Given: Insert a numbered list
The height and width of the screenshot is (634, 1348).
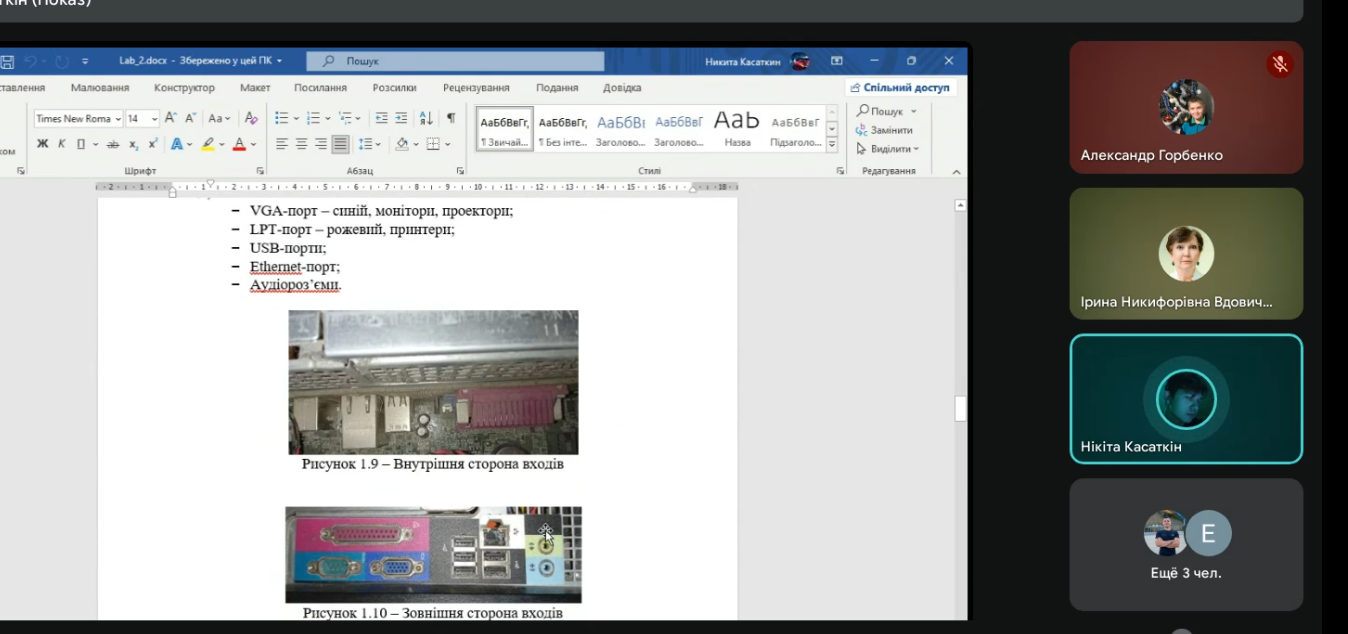Looking at the screenshot, I should 314,118.
